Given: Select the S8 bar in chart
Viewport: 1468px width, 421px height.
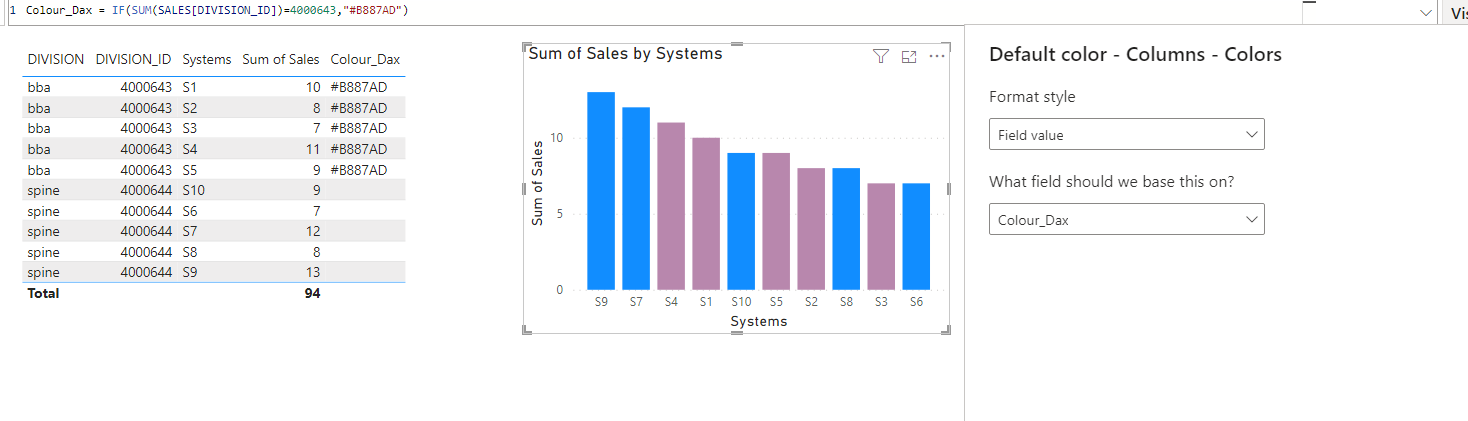Looking at the screenshot, I should click(846, 229).
